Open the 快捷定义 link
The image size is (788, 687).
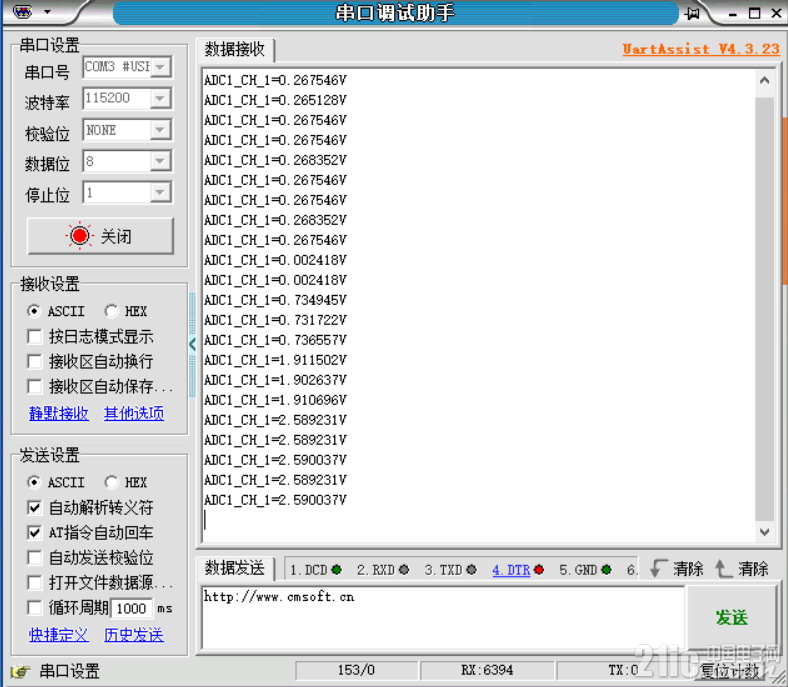click(59, 635)
